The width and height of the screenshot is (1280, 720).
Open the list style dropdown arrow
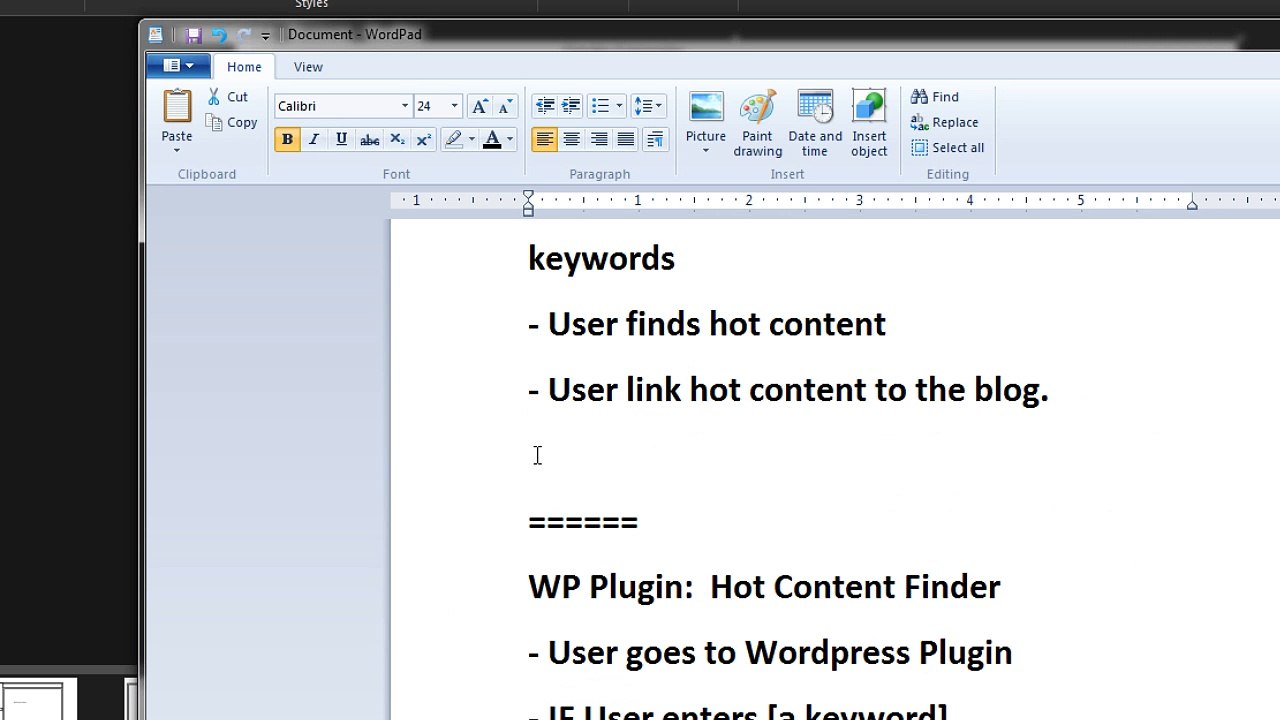click(x=619, y=106)
